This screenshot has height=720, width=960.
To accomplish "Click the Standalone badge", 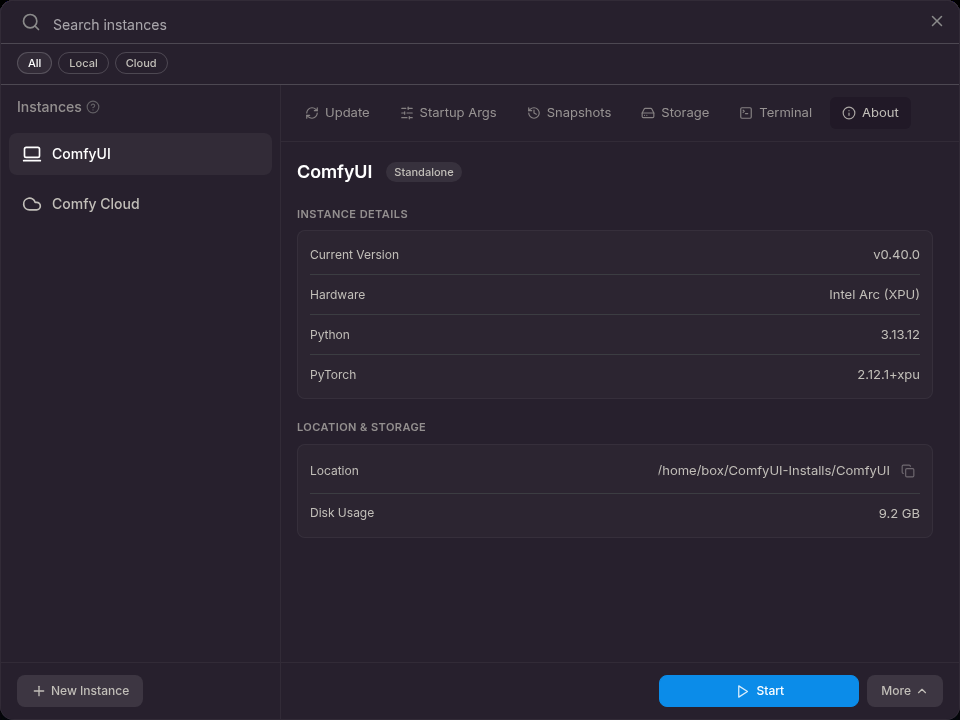I will [424, 172].
